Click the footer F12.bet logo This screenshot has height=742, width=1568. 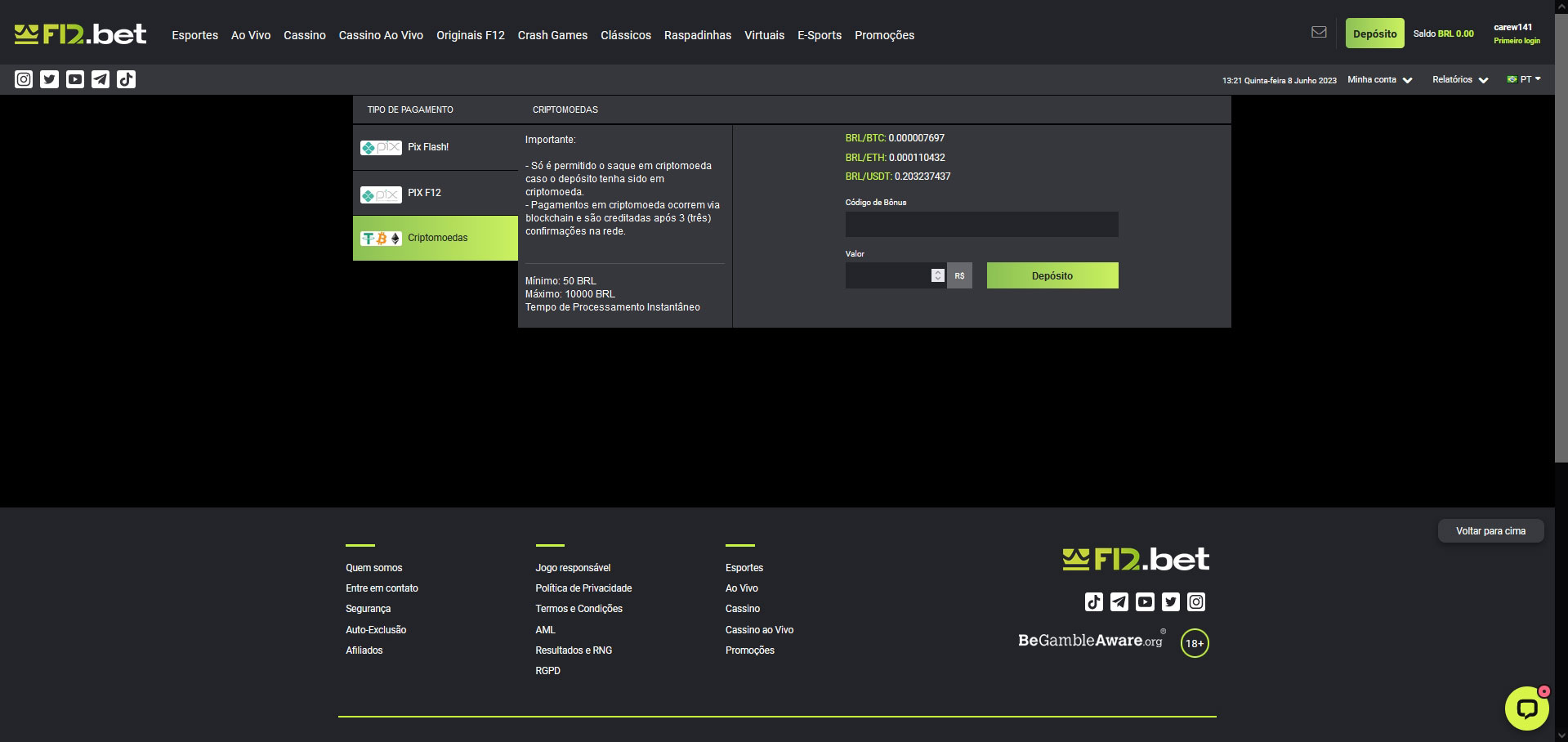[1136, 560]
